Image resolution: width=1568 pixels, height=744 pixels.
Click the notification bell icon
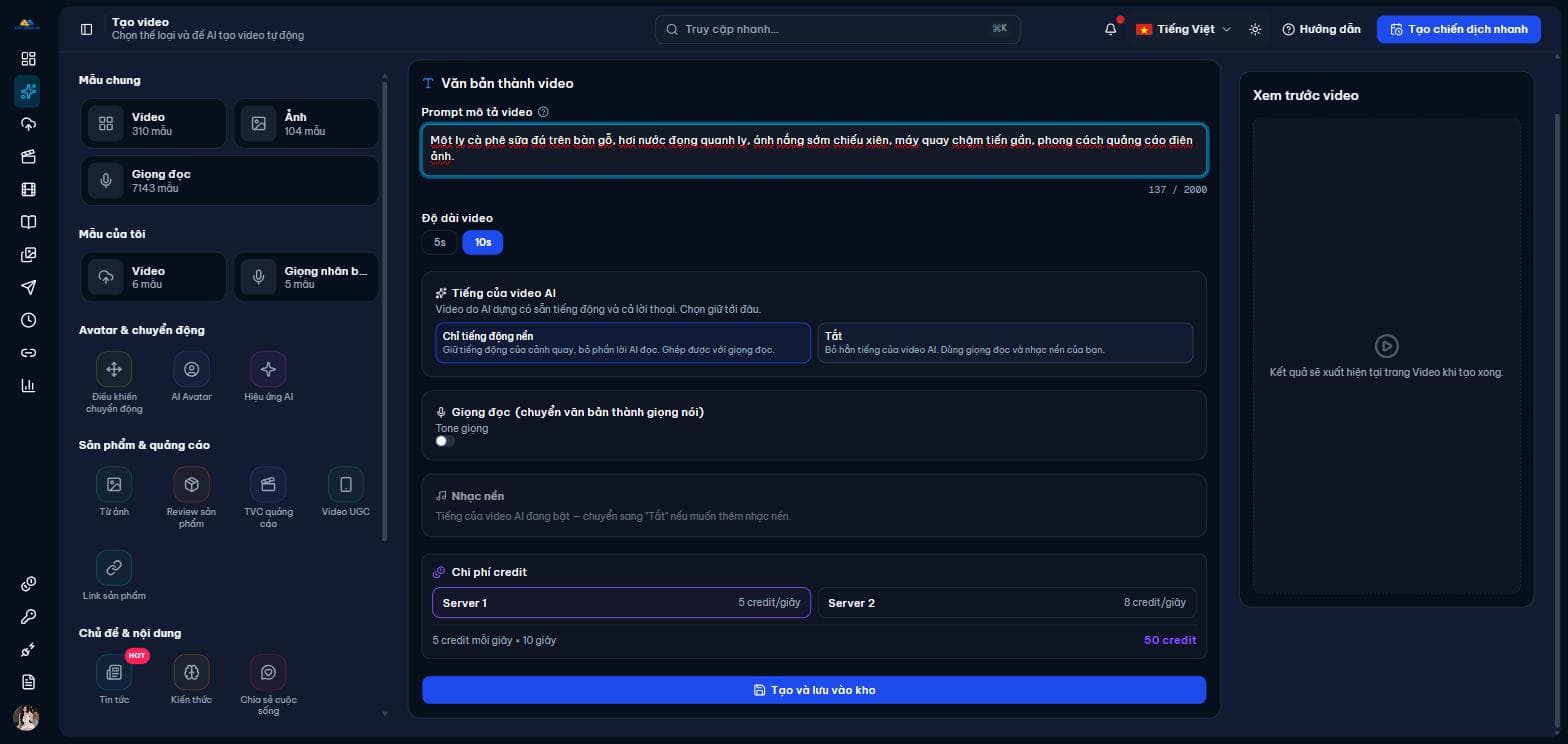[x=1110, y=29]
